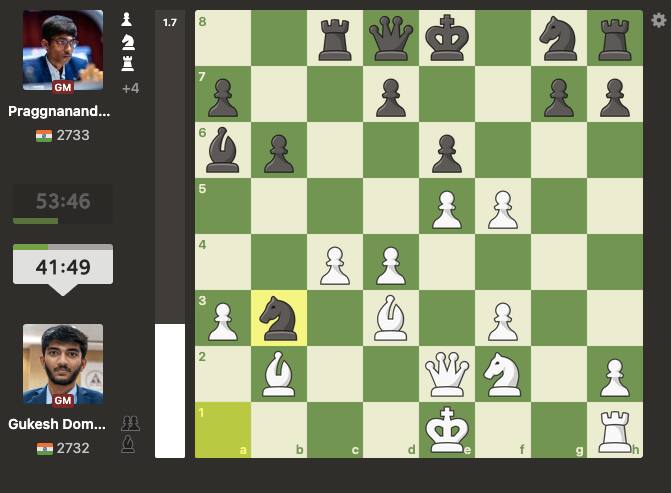Click the captured white knight icon
The height and width of the screenshot is (493, 671).
pos(128,42)
